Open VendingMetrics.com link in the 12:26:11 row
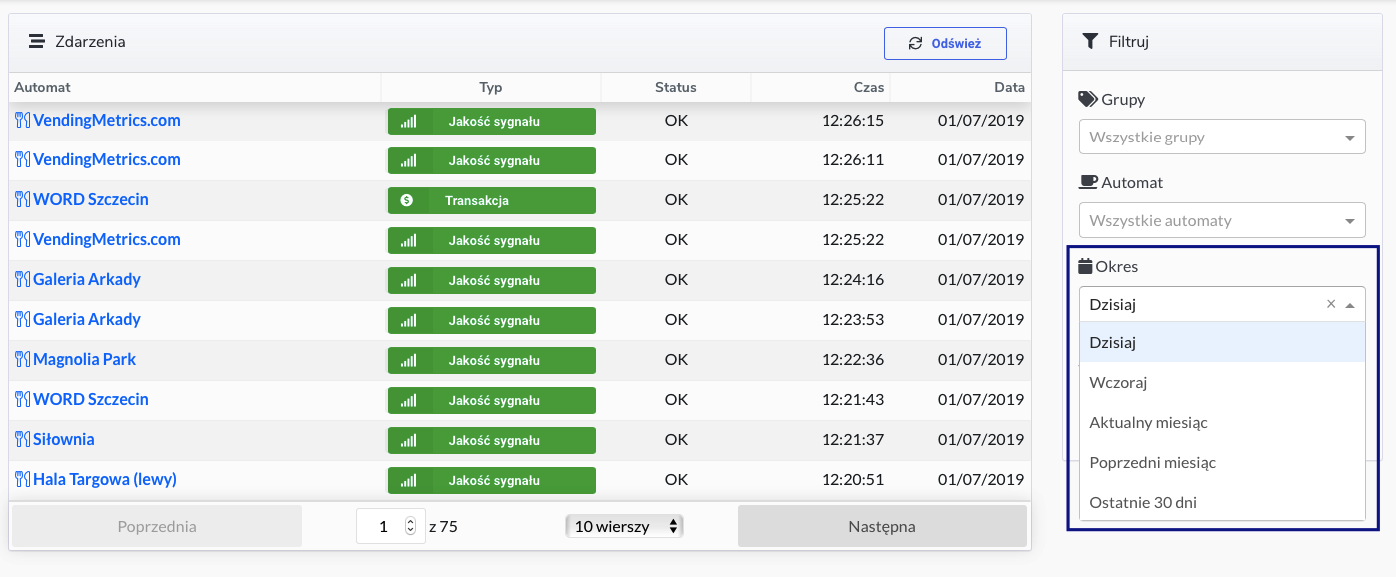Screen dimensions: 1396x577 (107, 159)
